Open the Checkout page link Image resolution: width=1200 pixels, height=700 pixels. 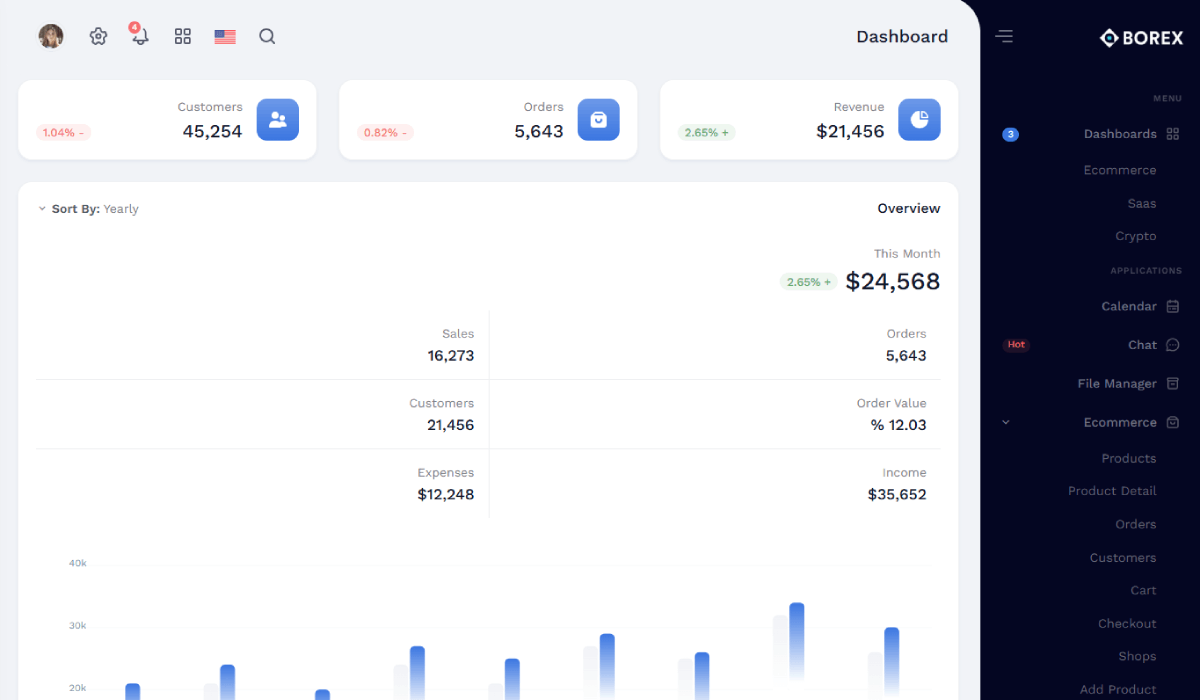1127,623
